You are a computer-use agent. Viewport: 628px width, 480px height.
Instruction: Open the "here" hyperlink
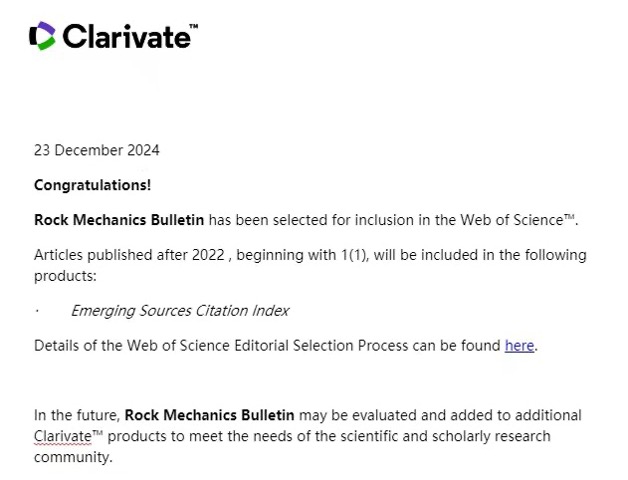click(x=519, y=346)
